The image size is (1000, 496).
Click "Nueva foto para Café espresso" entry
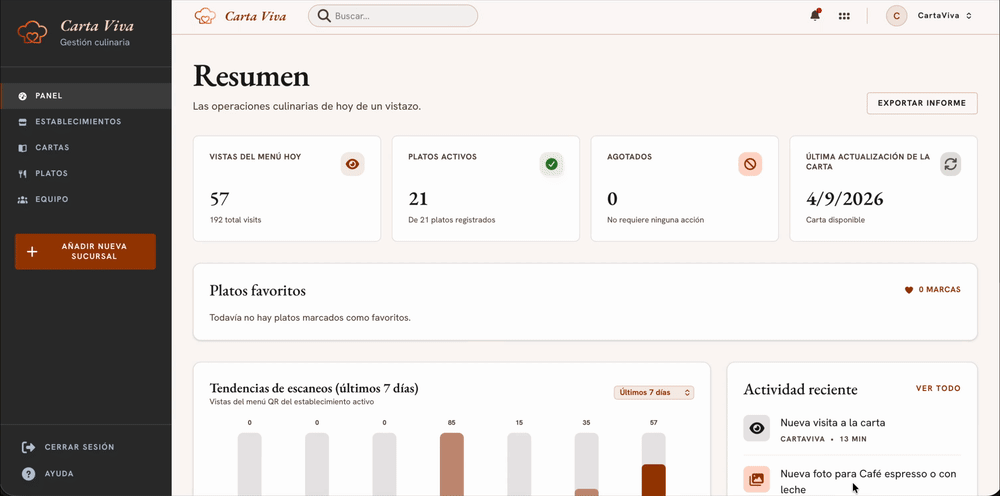(x=868, y=481)
